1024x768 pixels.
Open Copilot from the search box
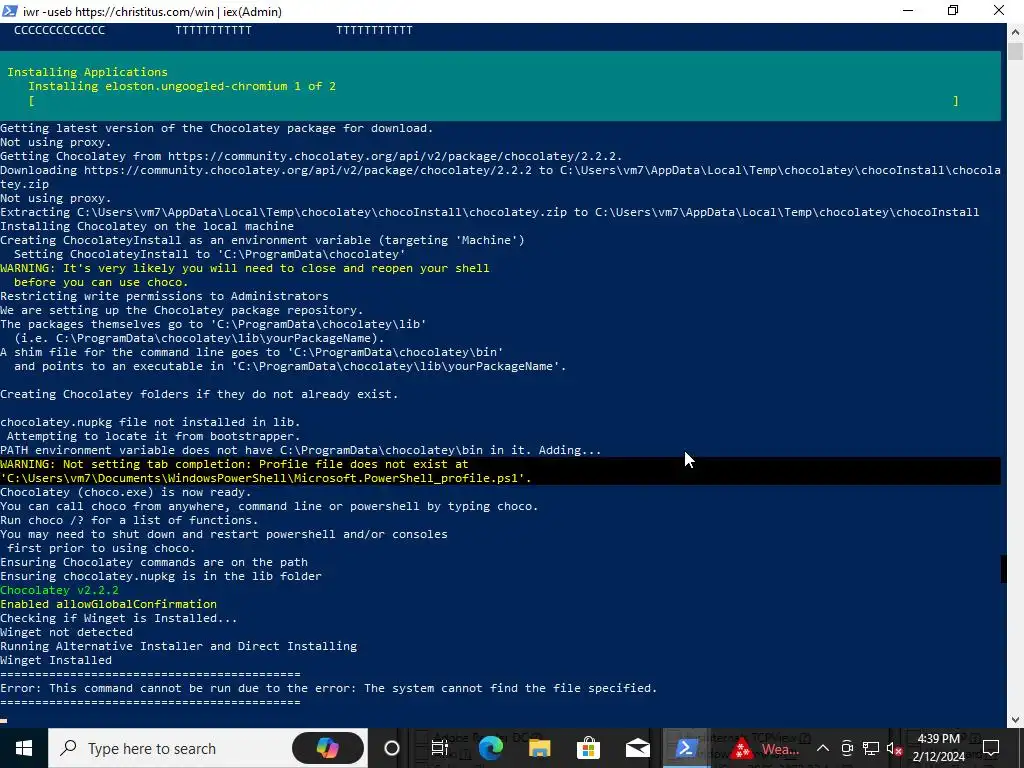coord(328,748)
